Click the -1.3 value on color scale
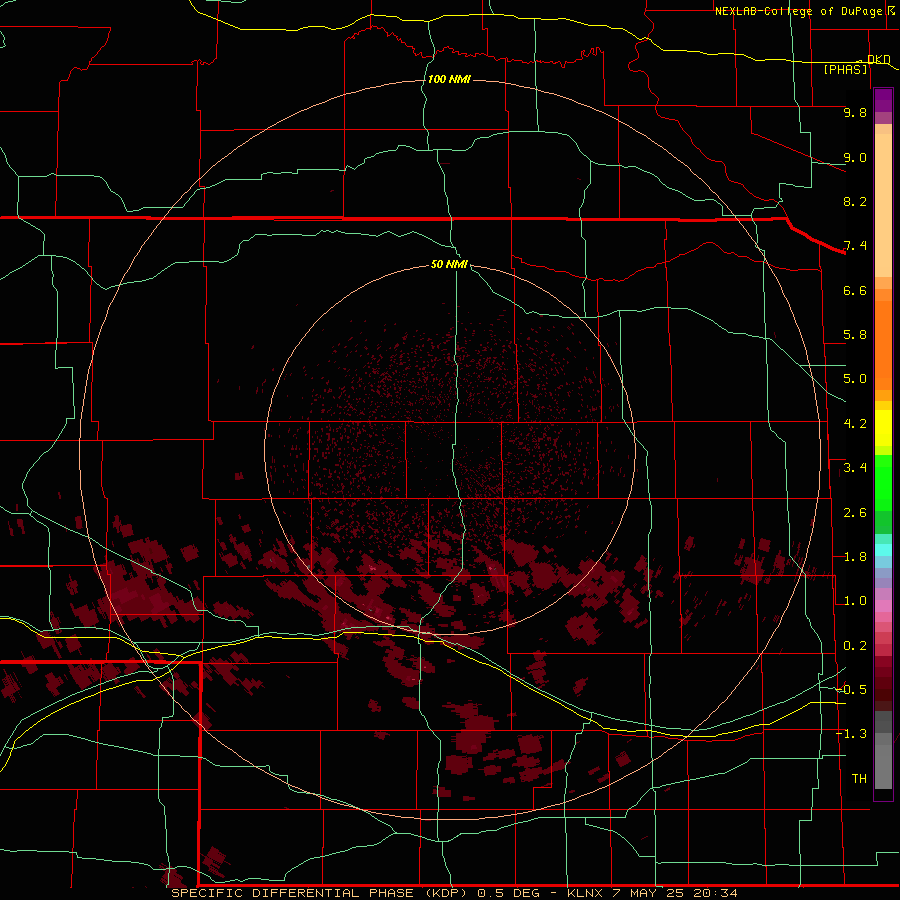This screenshot has height=900, width=900. tap(851, 734)
